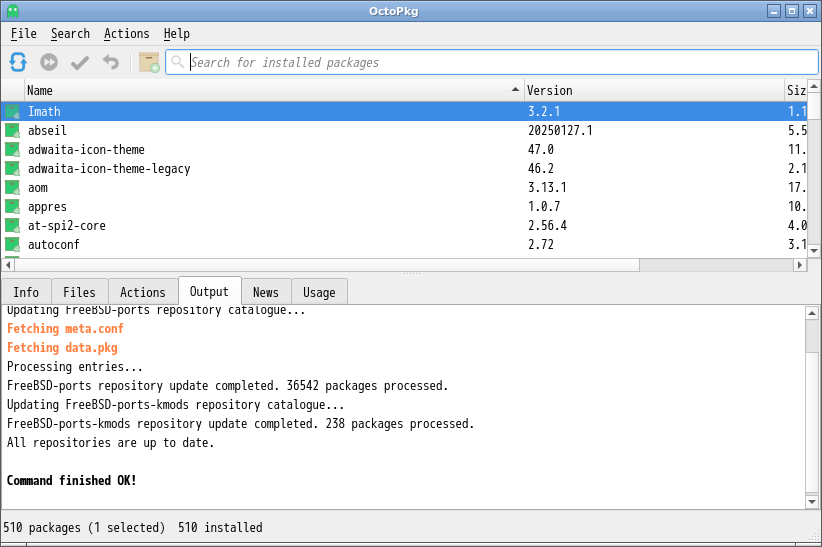The width and height of the screenshot is (822, 547).
Task: Click the Cancel undo arrow toolbar icon
Action: (111, 62)
